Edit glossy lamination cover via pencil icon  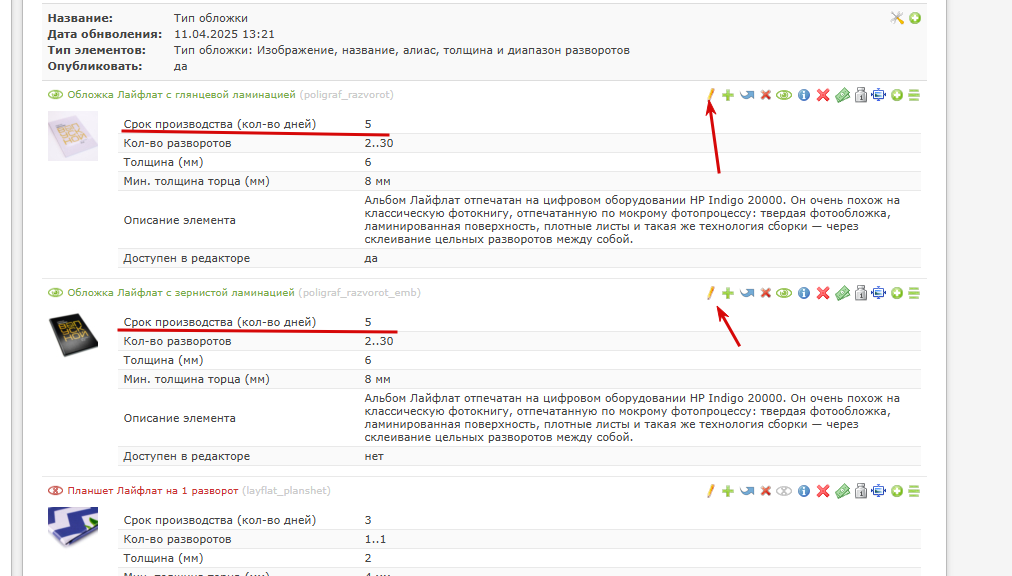(711, 95)
